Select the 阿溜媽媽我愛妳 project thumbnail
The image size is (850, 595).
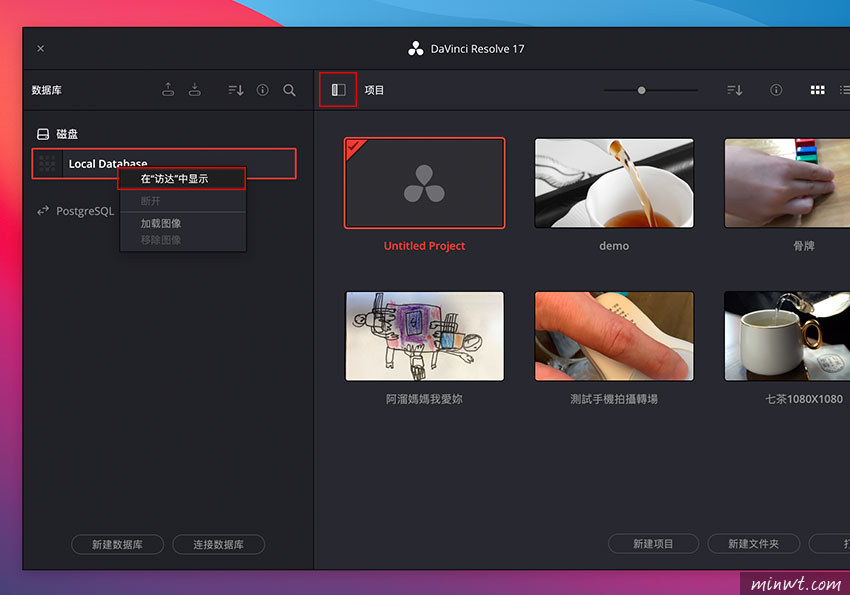click(424, 336)
